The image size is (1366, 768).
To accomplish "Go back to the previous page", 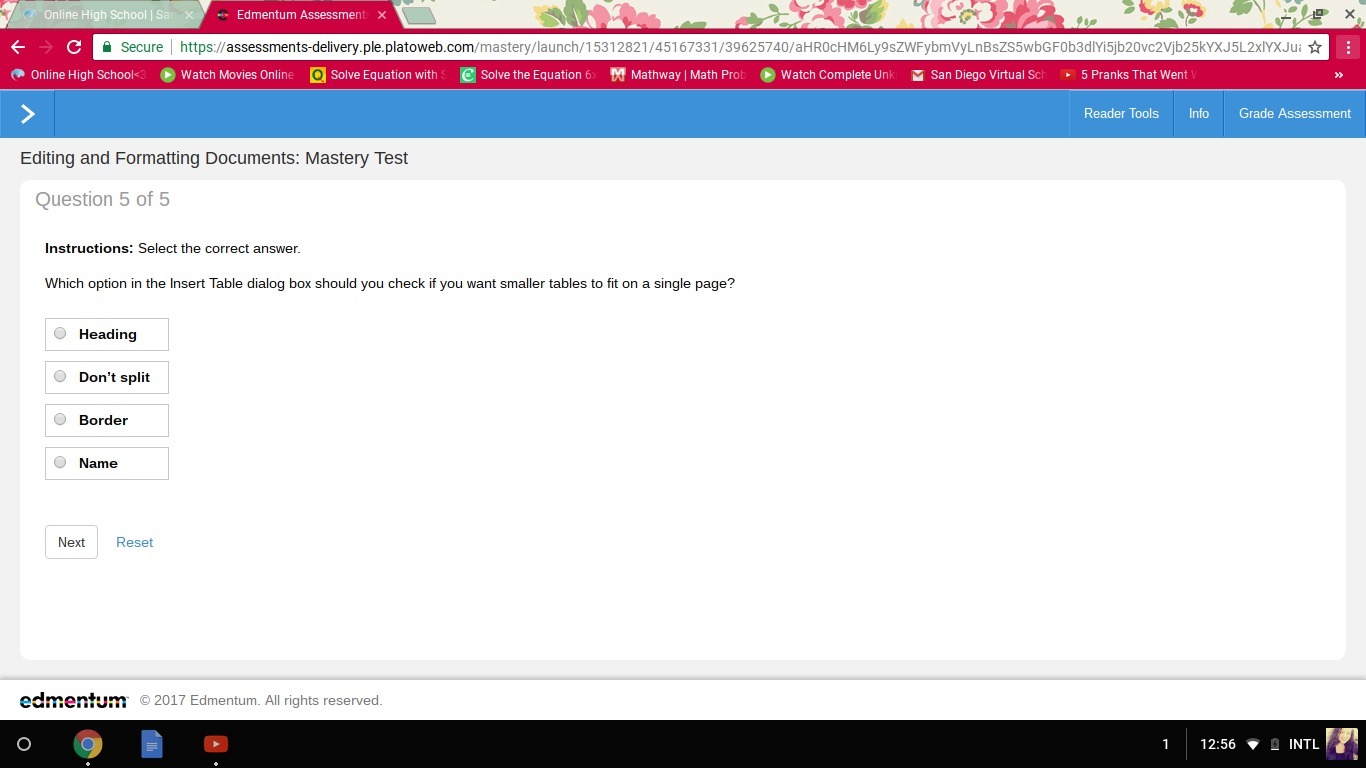I will [18, 47].
